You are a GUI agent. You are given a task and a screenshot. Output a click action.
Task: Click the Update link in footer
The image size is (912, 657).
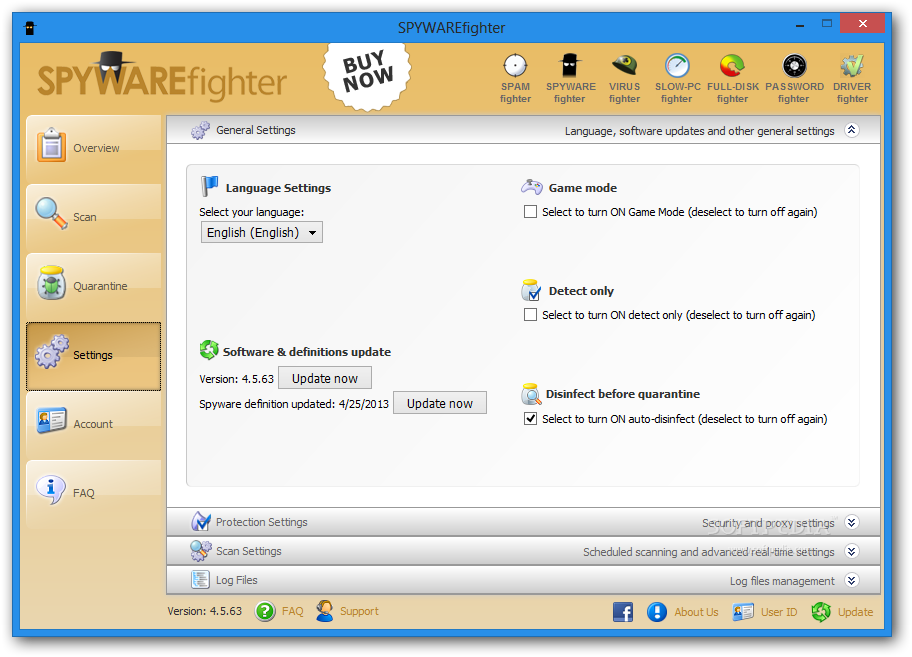coord(855,612)
